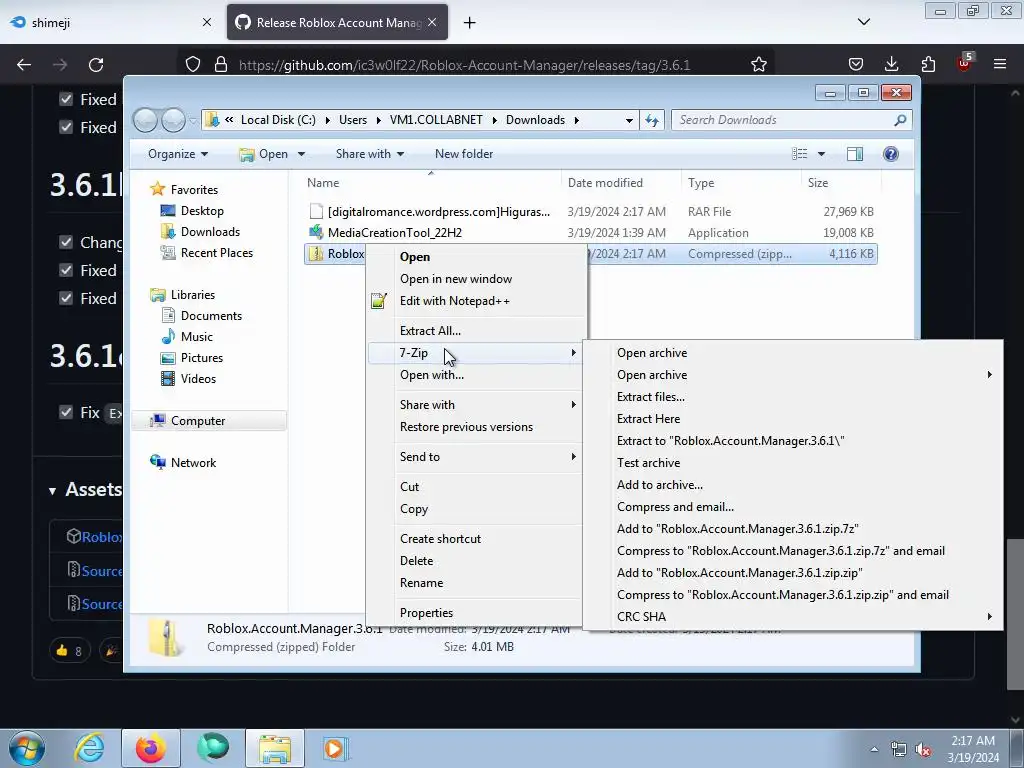Choose Extract All... menu entry

430,331
